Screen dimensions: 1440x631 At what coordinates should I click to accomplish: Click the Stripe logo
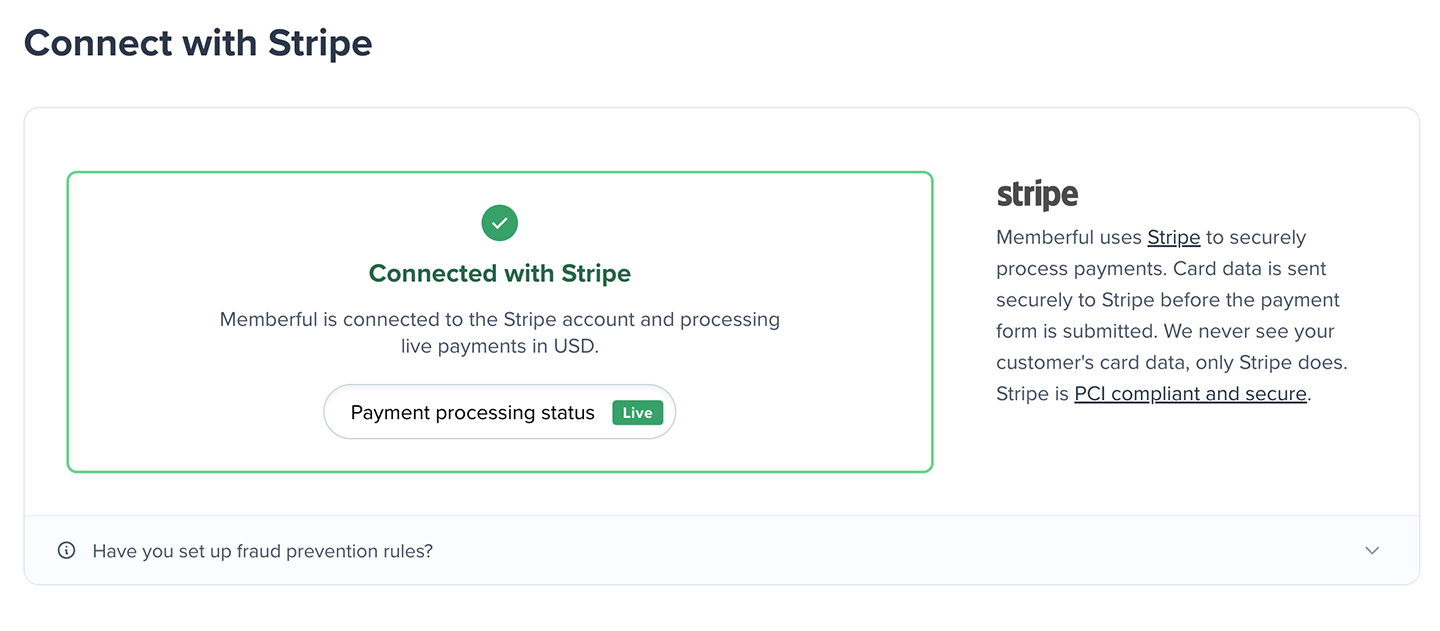(x=1037, y=195)
